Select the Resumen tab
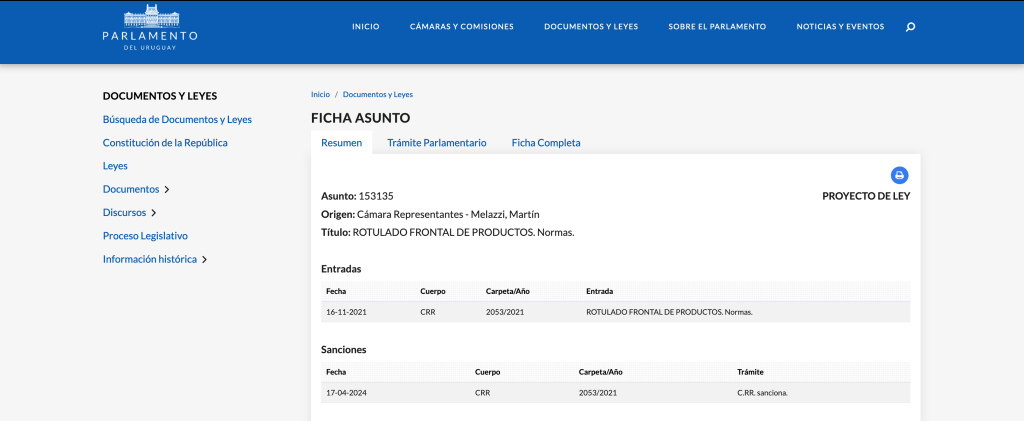 point(341,143)
